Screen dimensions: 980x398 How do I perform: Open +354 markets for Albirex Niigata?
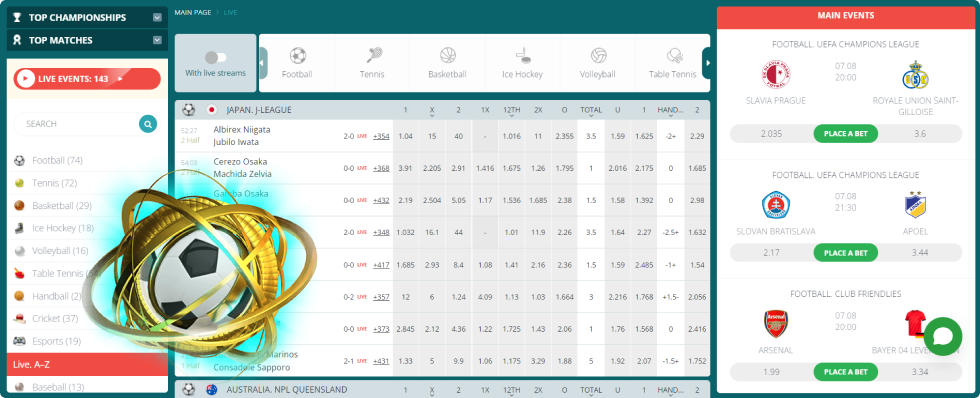coord(381,136)
